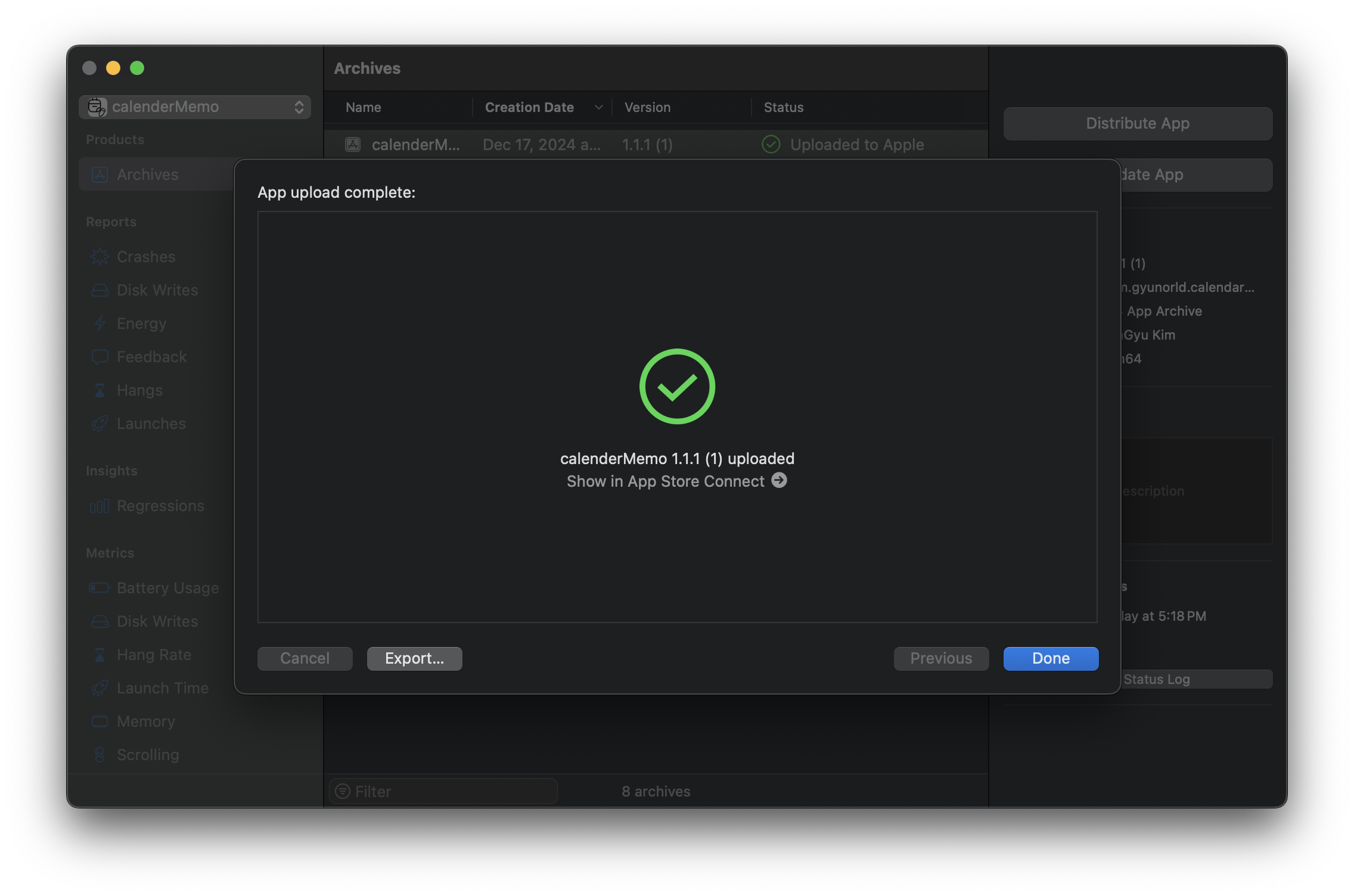
Task: Click the Uploaded to Apple checkmark icon
Action: 771,144
